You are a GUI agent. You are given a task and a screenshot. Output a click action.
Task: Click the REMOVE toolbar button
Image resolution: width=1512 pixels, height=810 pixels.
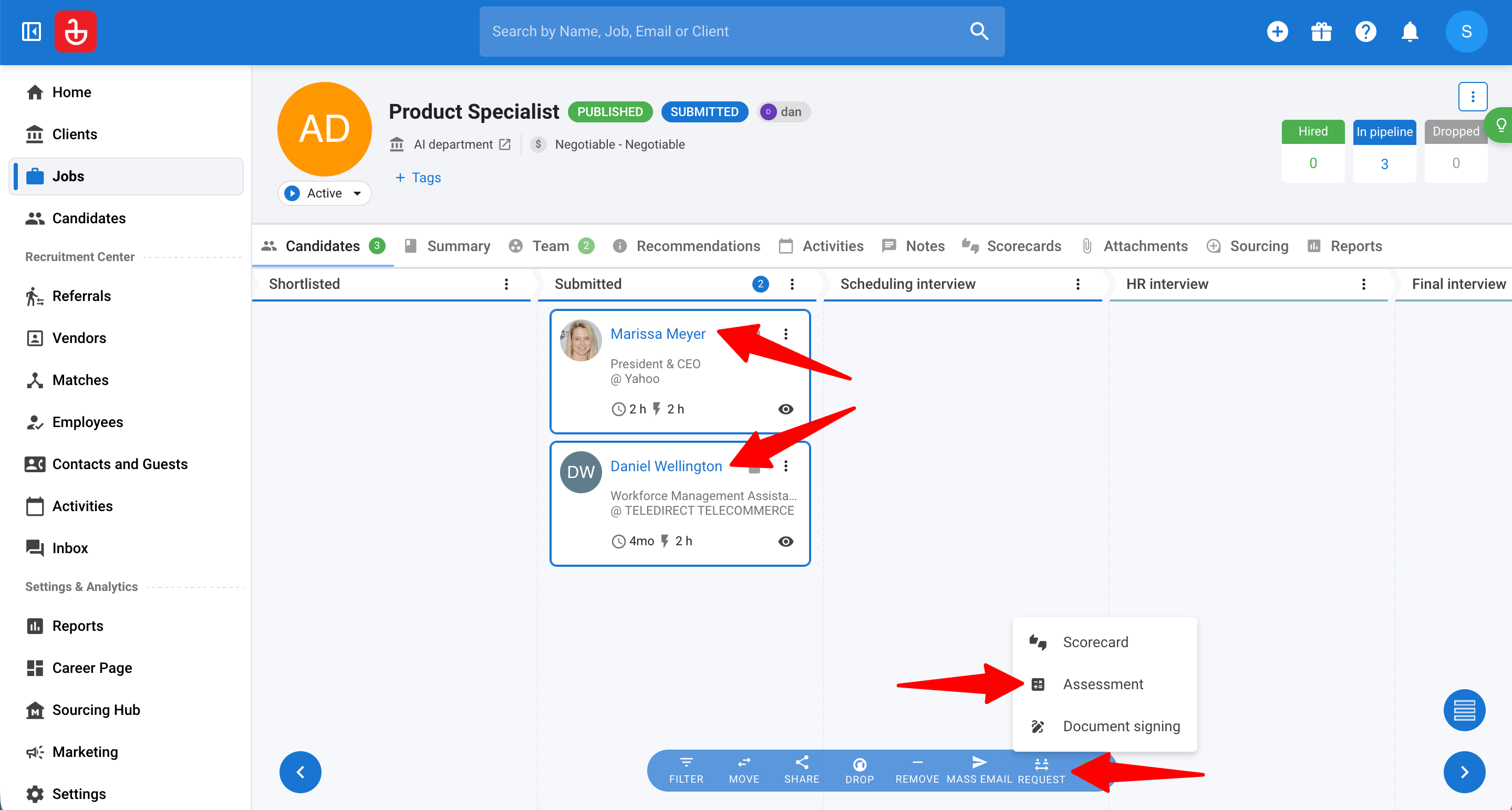[x=917, y=770]
